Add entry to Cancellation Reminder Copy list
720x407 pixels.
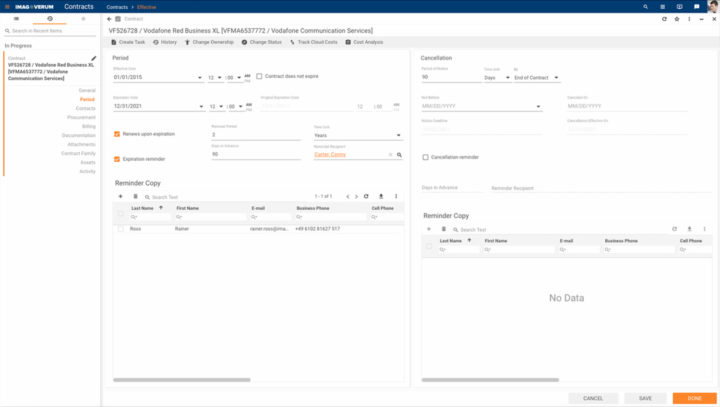pyautogui.click(x=429, y=229)
